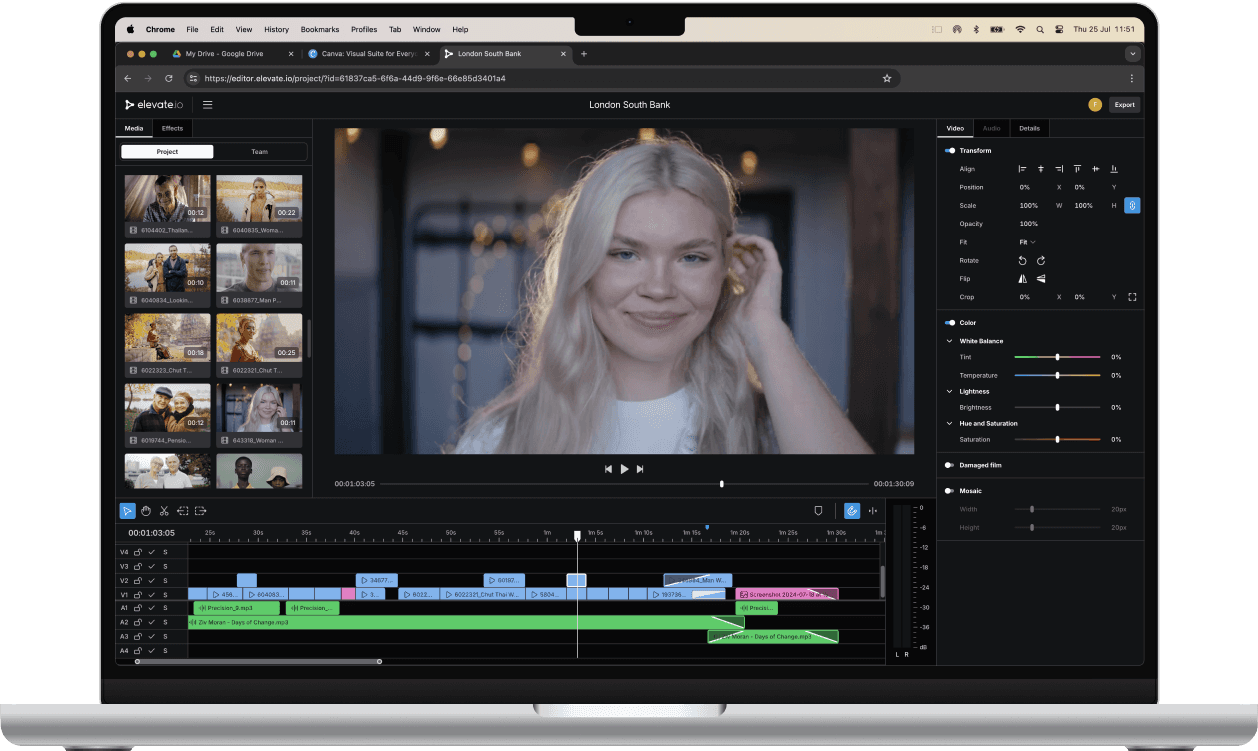Toggle the scale aspect-ratio lock button

point(1132,205)
